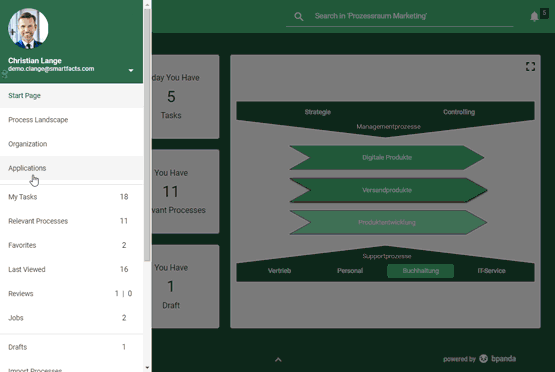
Task: Open the Jobs entry
Action: click(71, 317)
